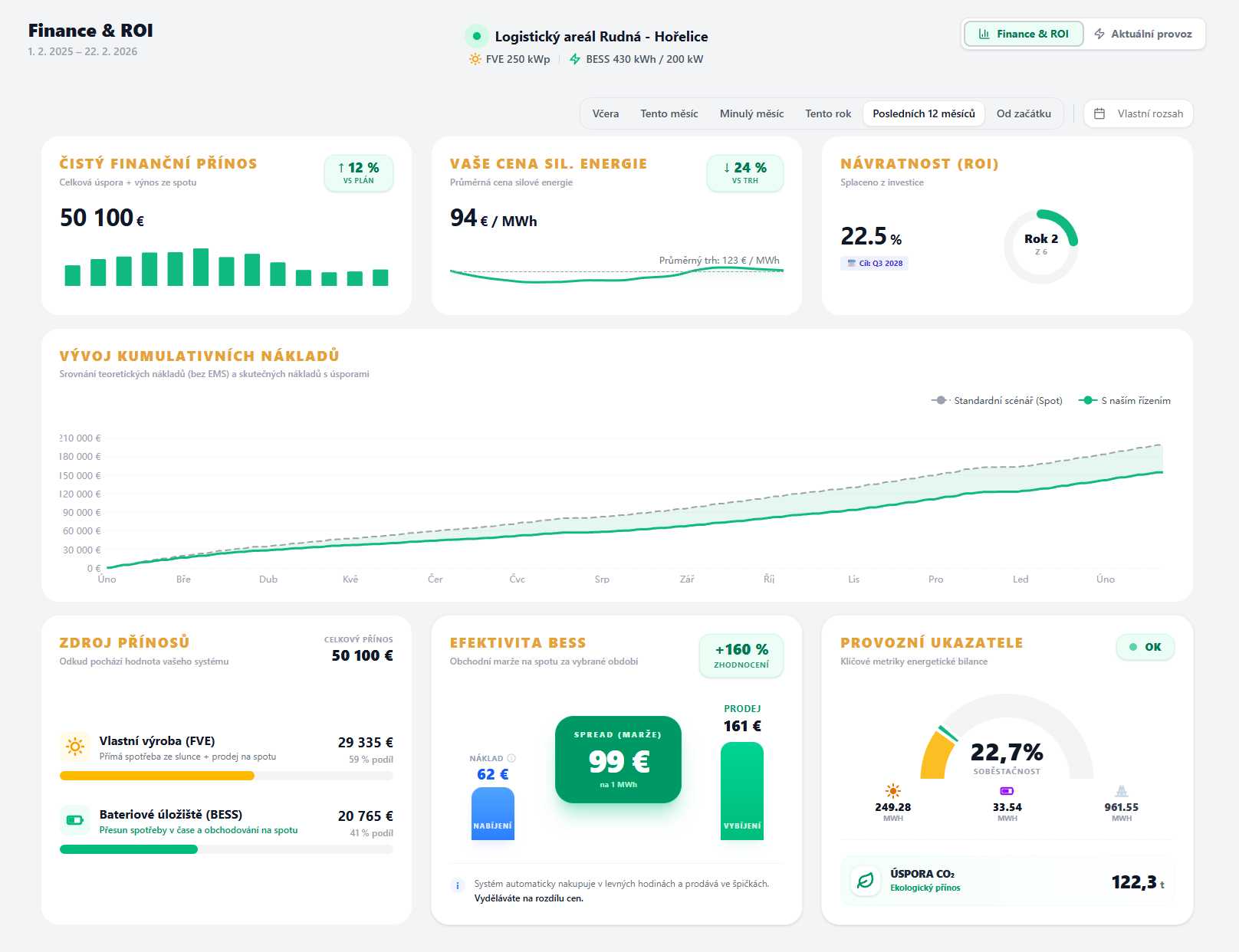Open the Vlastní rozsah date range picker
The image size is (1239, 952).
1139,113
